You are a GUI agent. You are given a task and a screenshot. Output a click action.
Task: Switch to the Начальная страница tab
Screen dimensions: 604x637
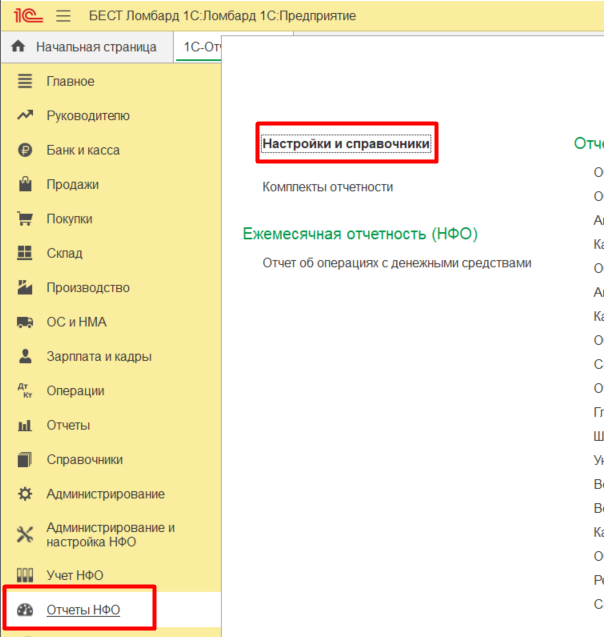[x=96, y=47]
